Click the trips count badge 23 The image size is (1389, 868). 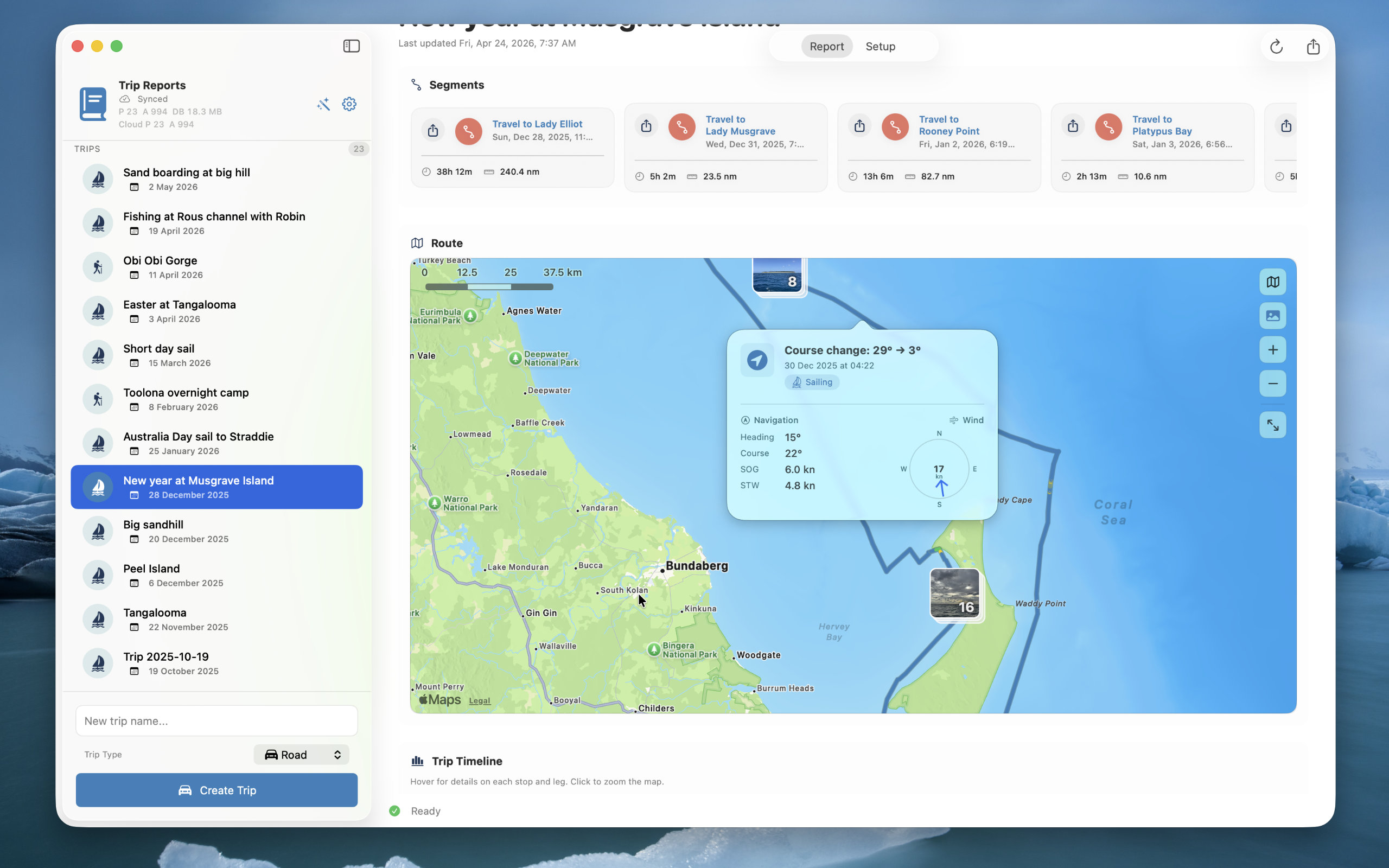click(358, 149)
